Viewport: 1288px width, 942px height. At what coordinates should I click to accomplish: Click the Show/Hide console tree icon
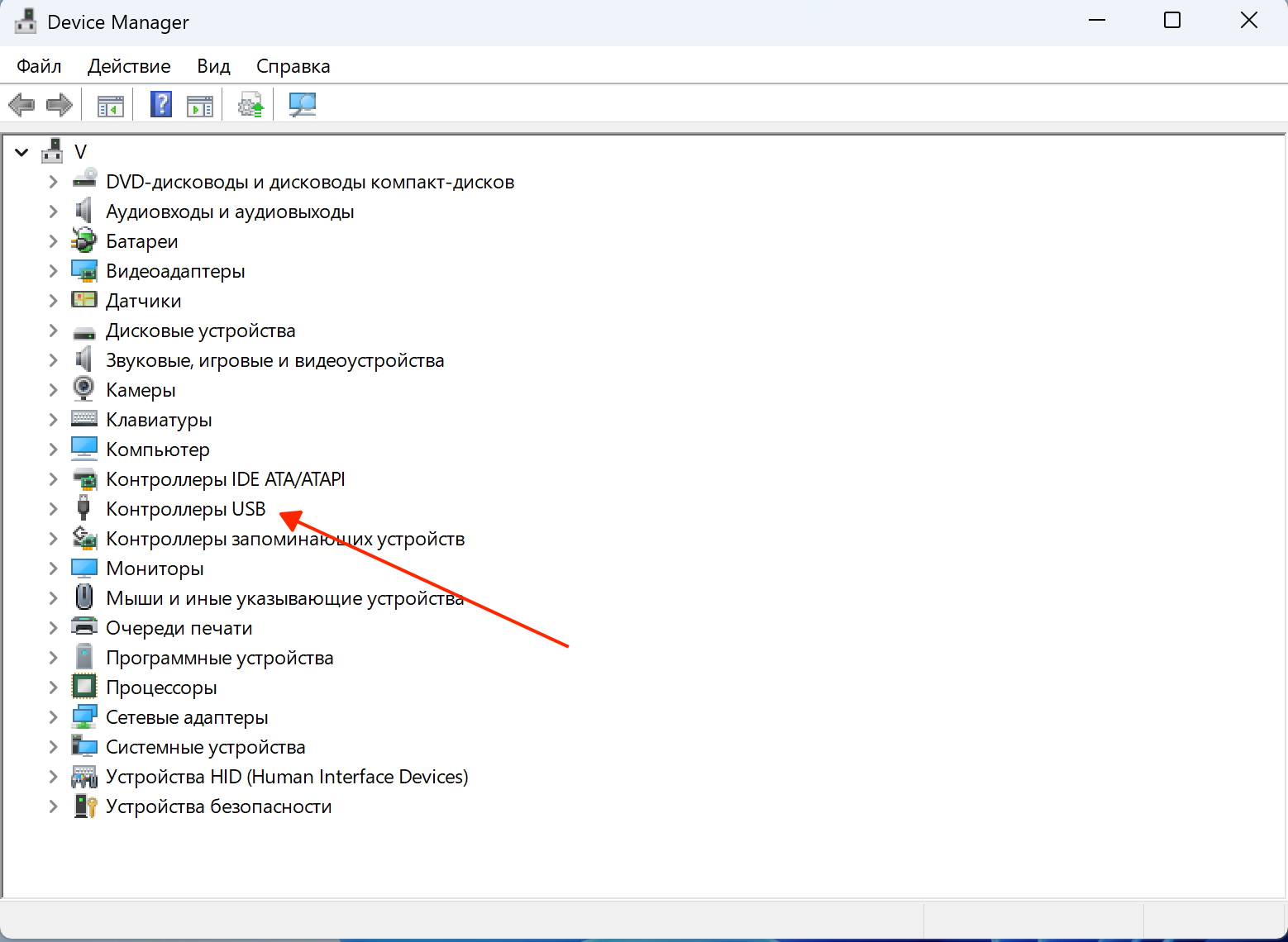[x=111, y=106]
